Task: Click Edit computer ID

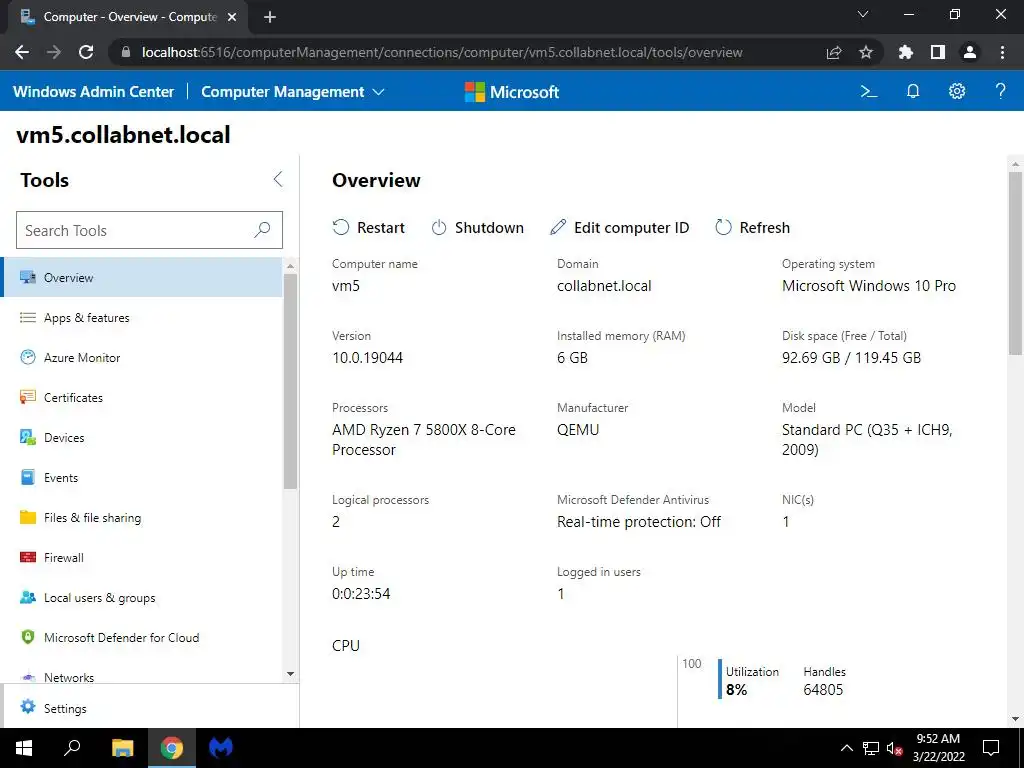Action: [620, 227]
